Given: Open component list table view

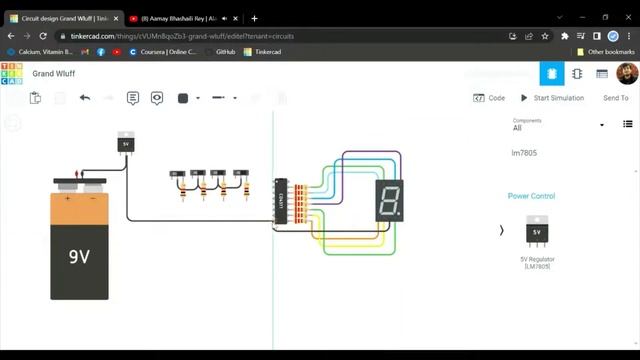Looking at the screenshot, I should (602, 74).
